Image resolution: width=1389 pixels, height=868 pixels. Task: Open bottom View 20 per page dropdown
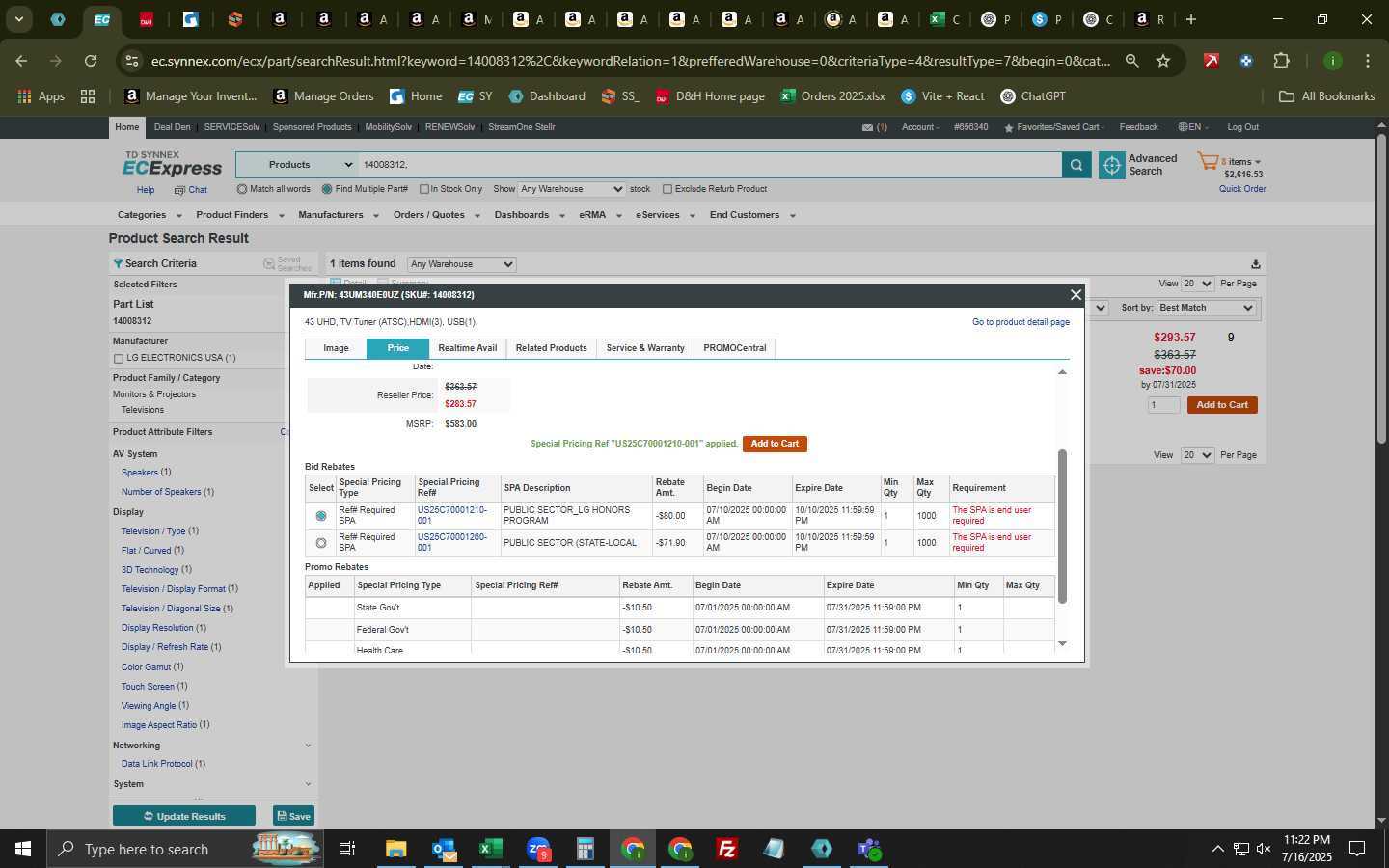pos(1197,455)
